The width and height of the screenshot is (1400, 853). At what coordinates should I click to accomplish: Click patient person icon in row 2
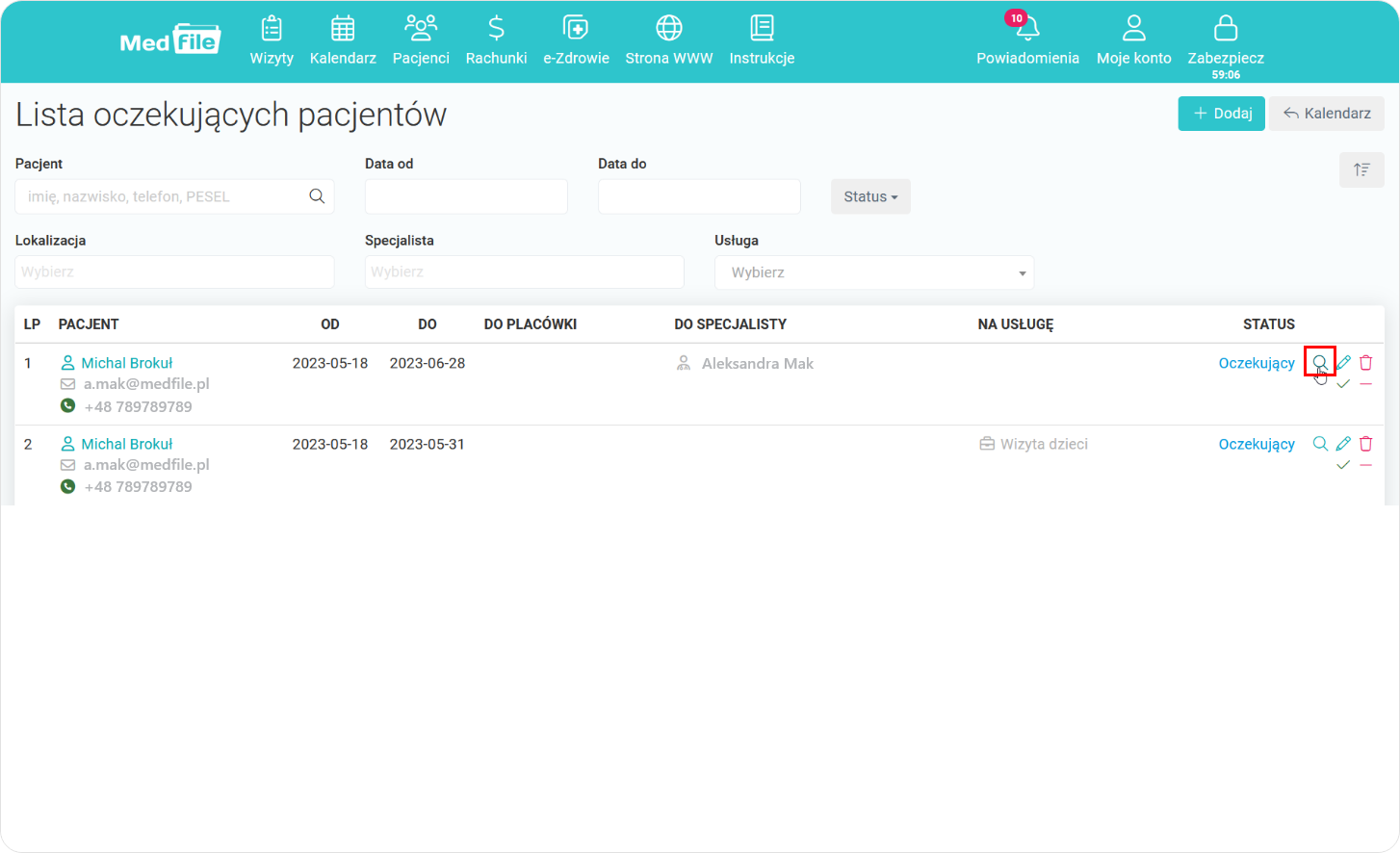(67, 444)
